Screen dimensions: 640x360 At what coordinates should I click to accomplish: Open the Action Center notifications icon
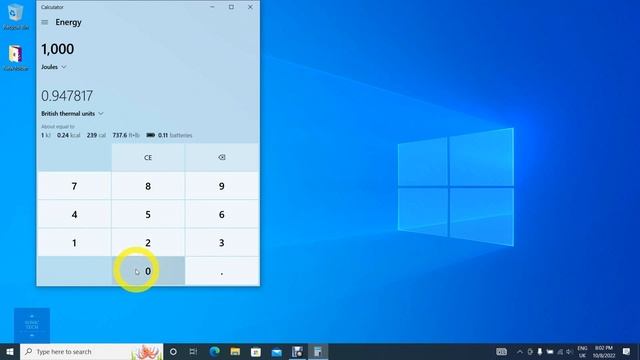(627, 351)
